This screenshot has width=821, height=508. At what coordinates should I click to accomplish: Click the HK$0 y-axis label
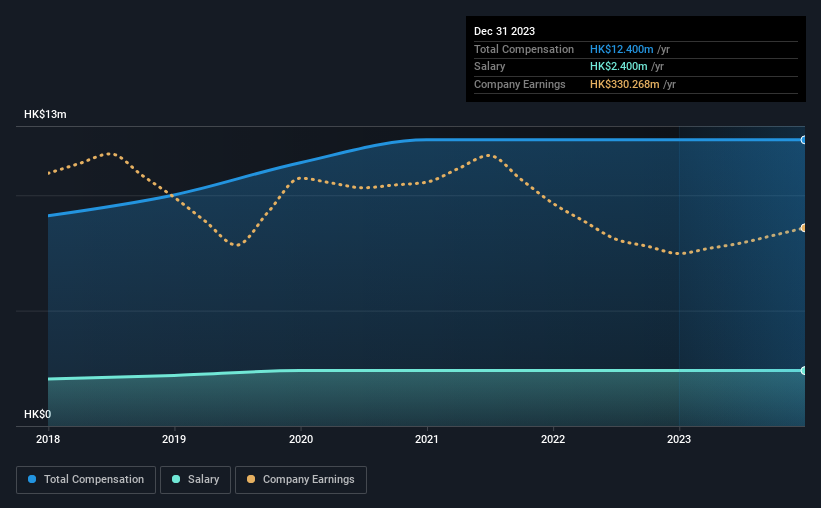(x=38, y=414)
